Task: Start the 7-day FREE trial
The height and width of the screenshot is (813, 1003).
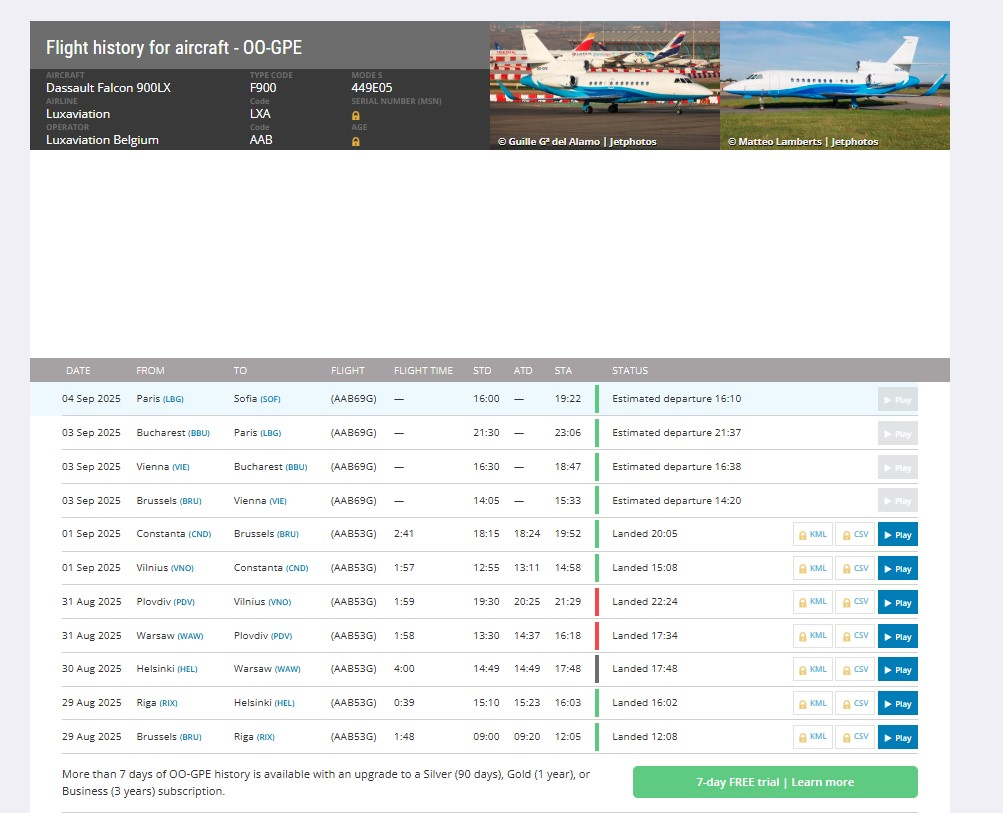Action: click(x=774, y=782)
